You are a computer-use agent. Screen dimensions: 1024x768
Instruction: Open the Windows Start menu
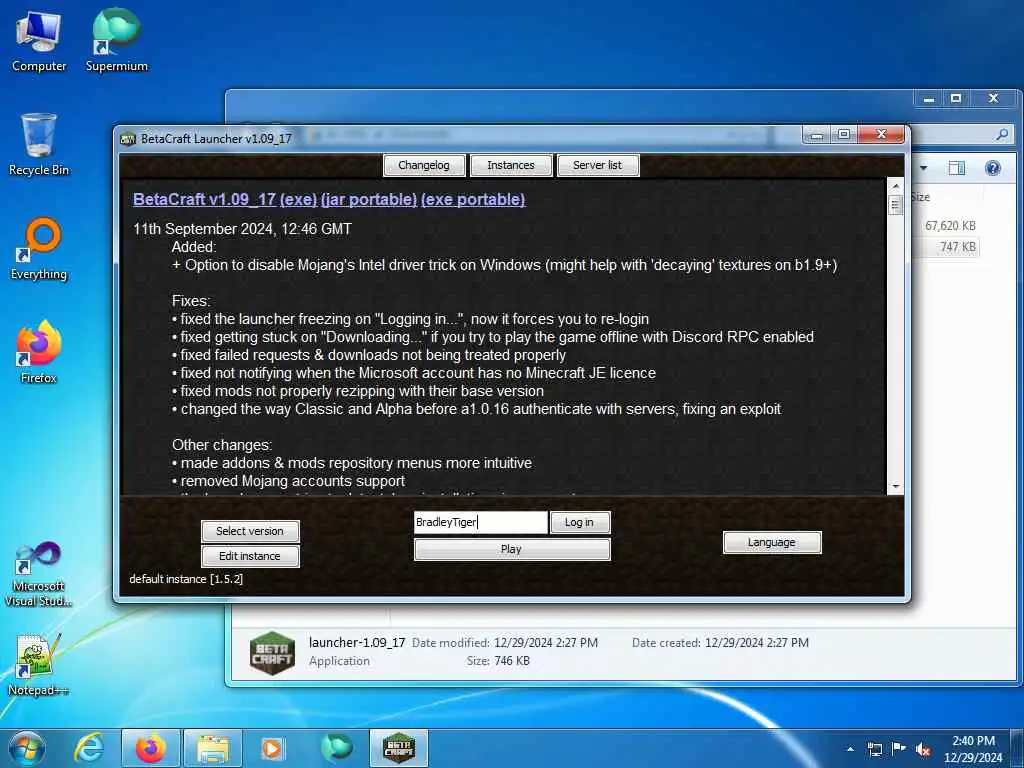pos(26,748)
